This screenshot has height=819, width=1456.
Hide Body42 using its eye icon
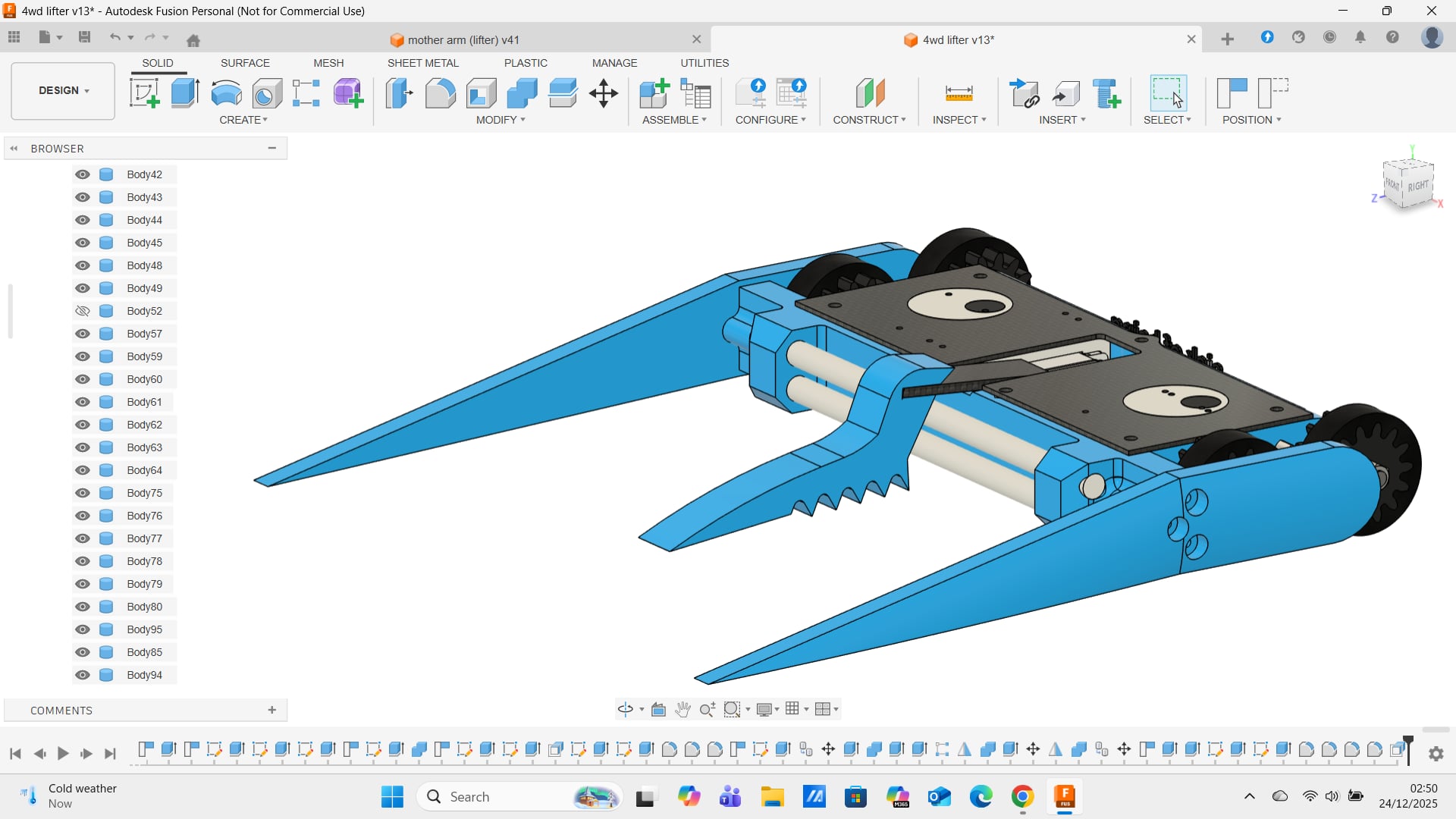(83, 174)
